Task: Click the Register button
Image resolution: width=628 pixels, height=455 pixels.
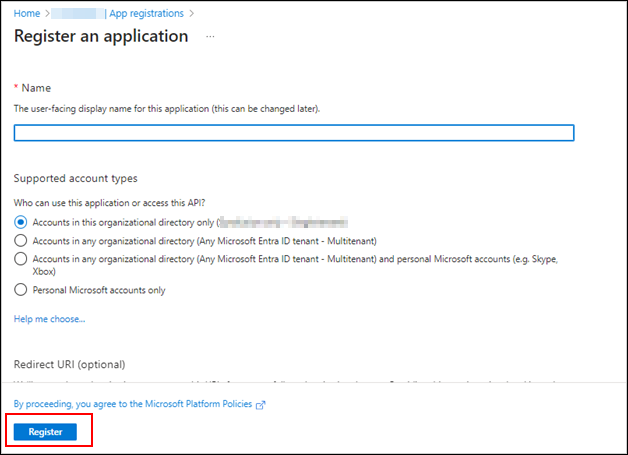Action: click(x=46, y=432)
